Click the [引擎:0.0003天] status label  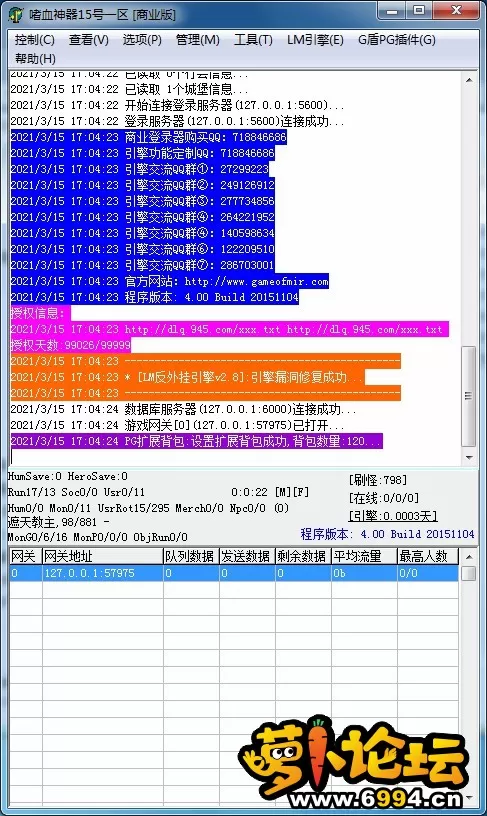393,516
